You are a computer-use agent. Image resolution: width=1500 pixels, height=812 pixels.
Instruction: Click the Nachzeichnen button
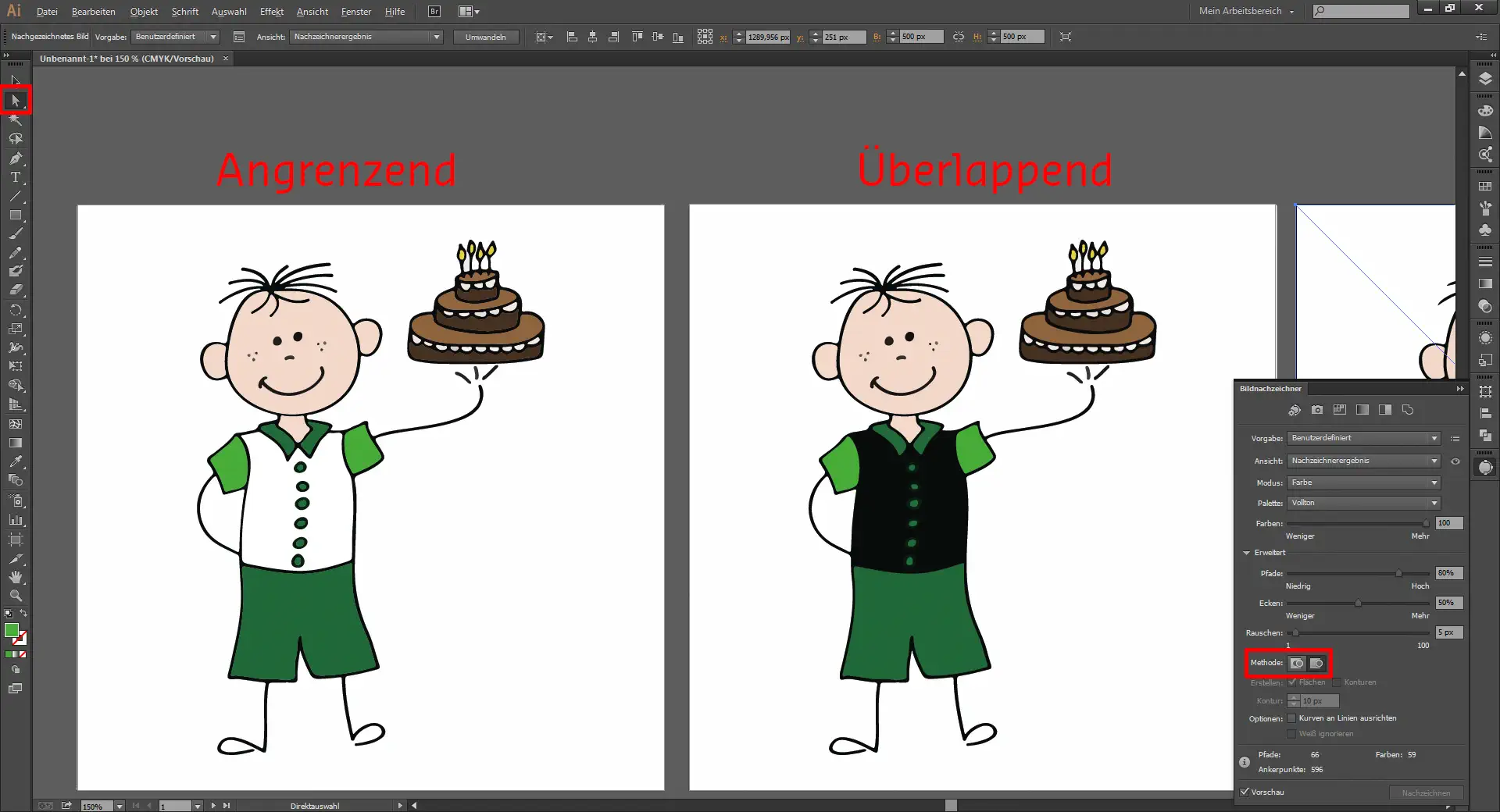point(1427,792)
